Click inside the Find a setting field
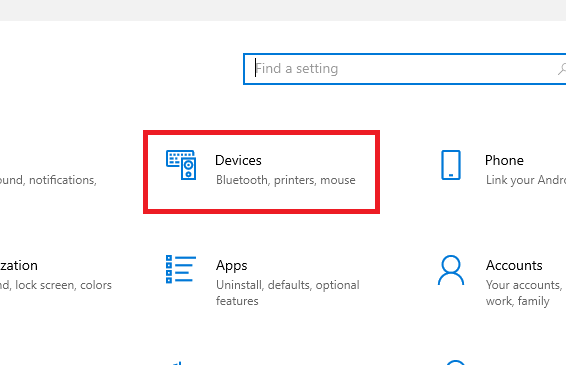The height and width of the screenshot is (365, 566). [x=405, y=69]
